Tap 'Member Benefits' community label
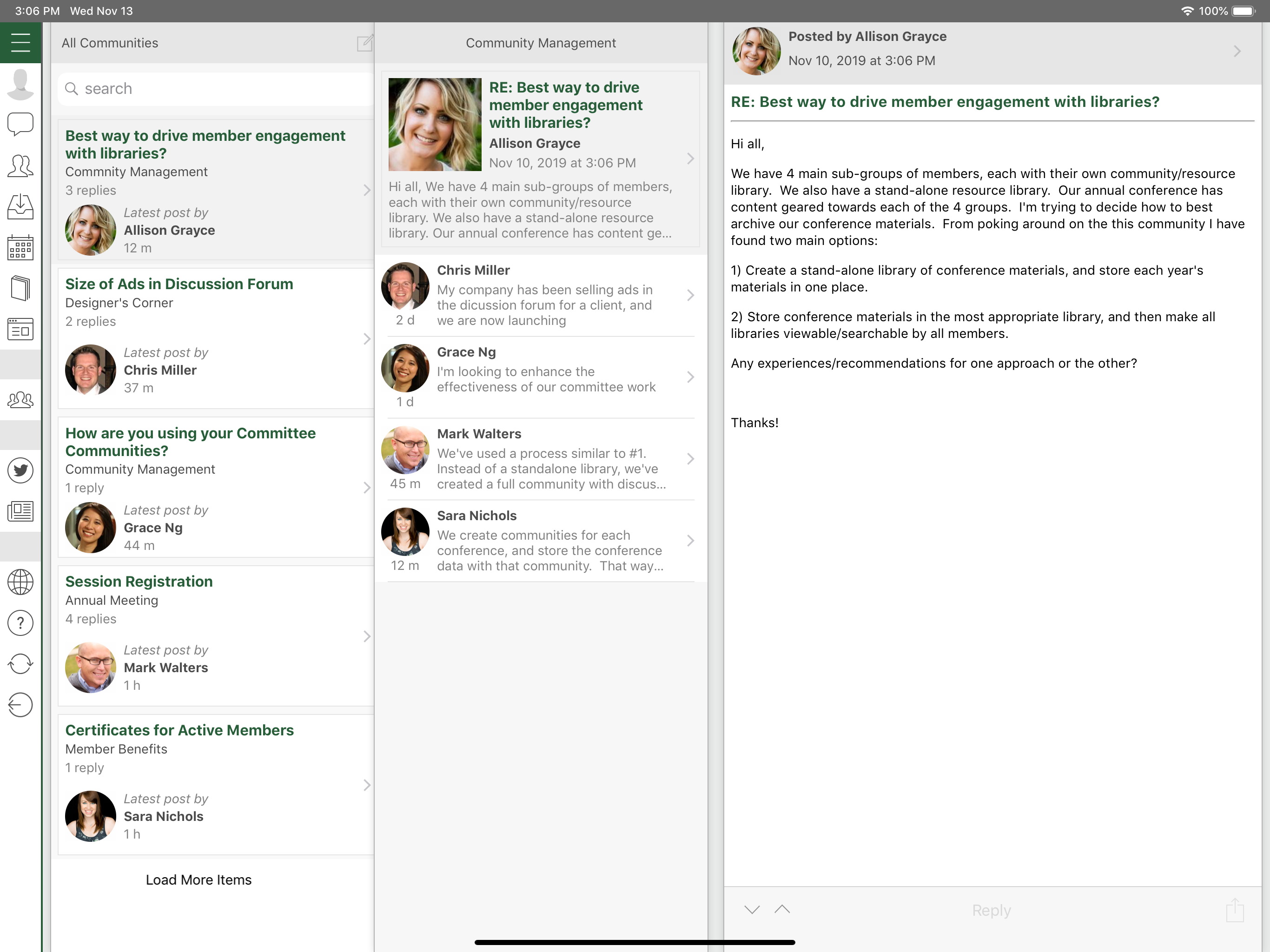The width and height of the screenshot is (1270, 952). tap(116, 749)
